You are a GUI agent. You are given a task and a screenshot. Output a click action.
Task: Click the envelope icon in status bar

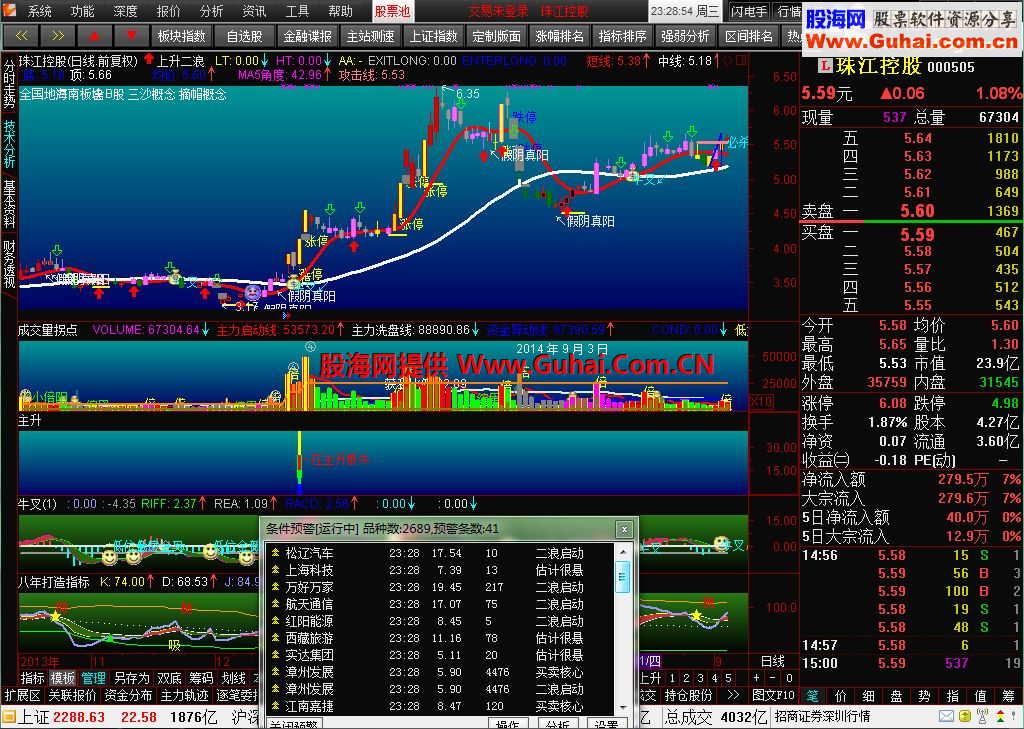point(946,717)
